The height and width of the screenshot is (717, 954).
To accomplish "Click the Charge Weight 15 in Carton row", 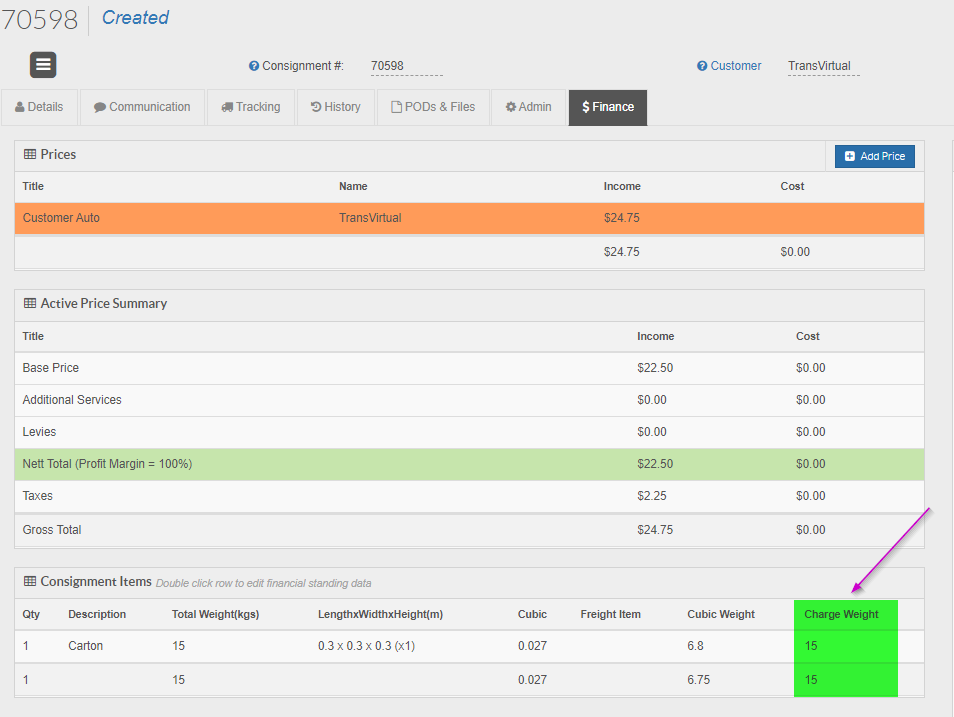I will [811, 646].
